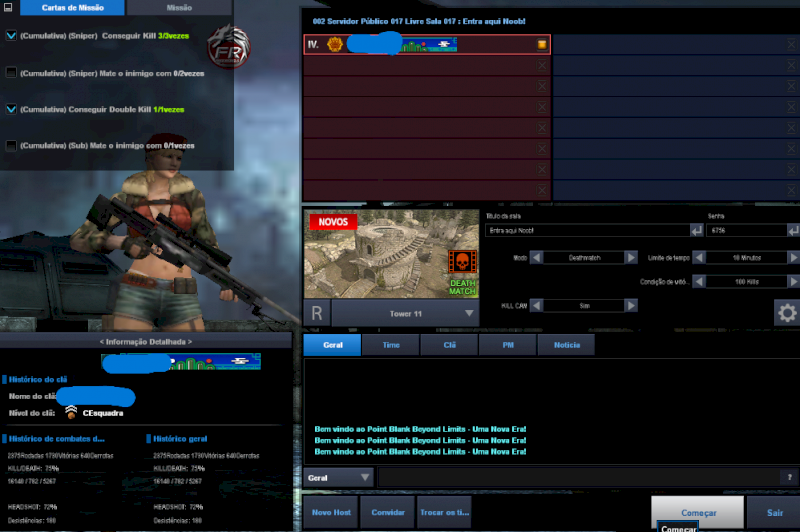Close the second red team slot
Image resolution: width=800 pixels, height=532 pixels.
[x=542, y=65]
